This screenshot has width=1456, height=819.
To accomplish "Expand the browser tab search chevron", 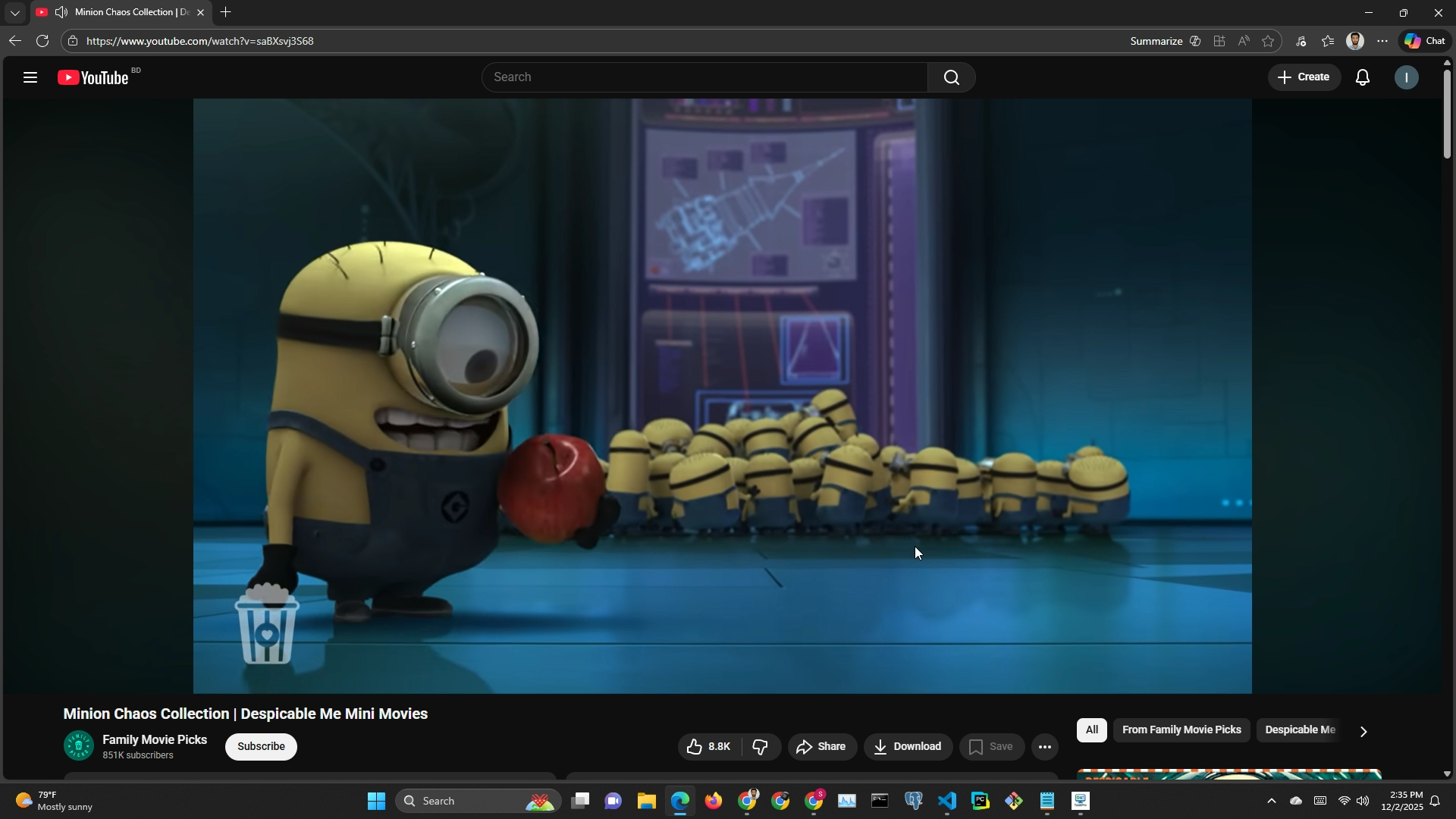I will 14,13.
